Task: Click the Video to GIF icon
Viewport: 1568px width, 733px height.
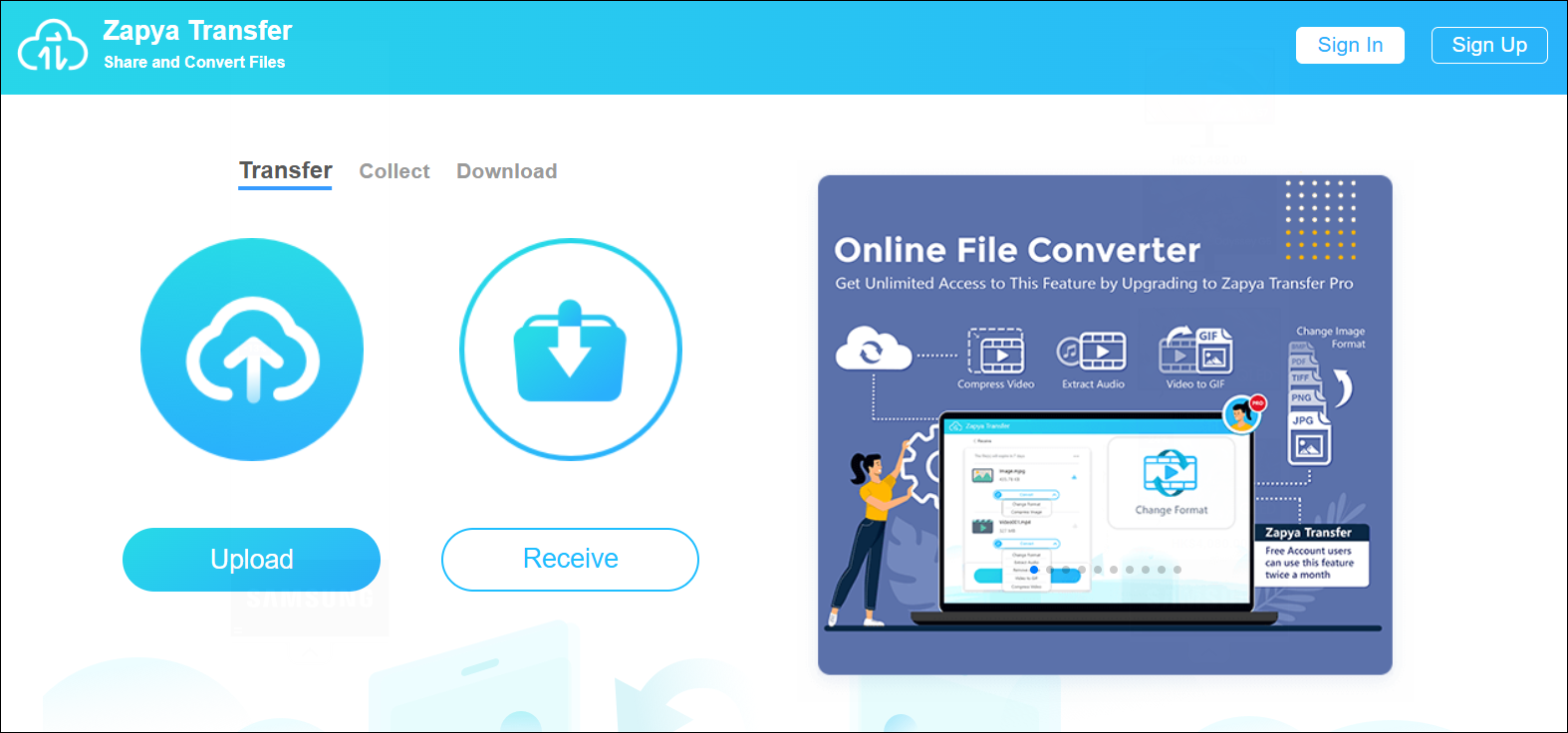Action: click(x=1195, y=351)
